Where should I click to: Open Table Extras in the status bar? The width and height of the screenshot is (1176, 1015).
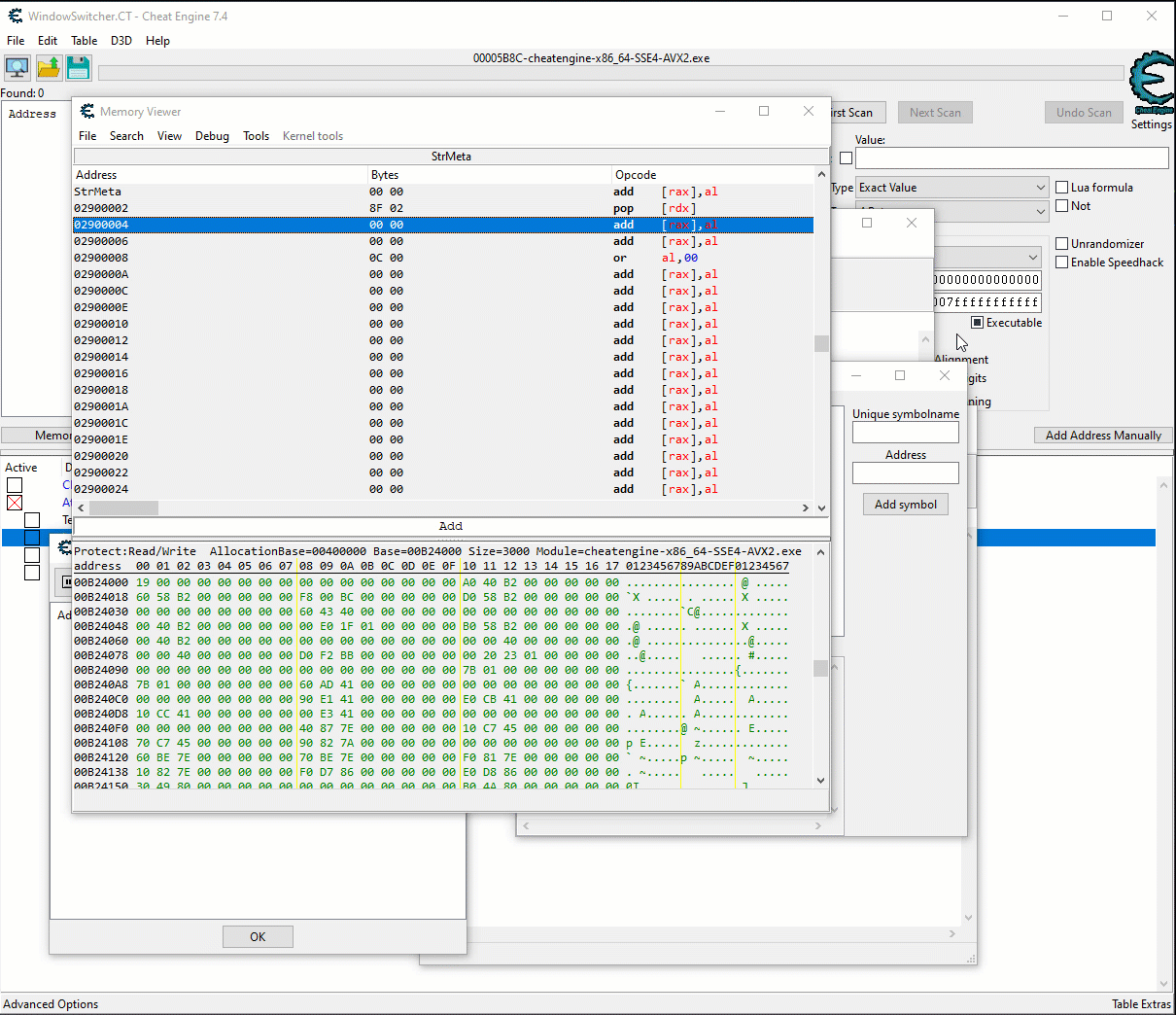coord(1142,1004)
